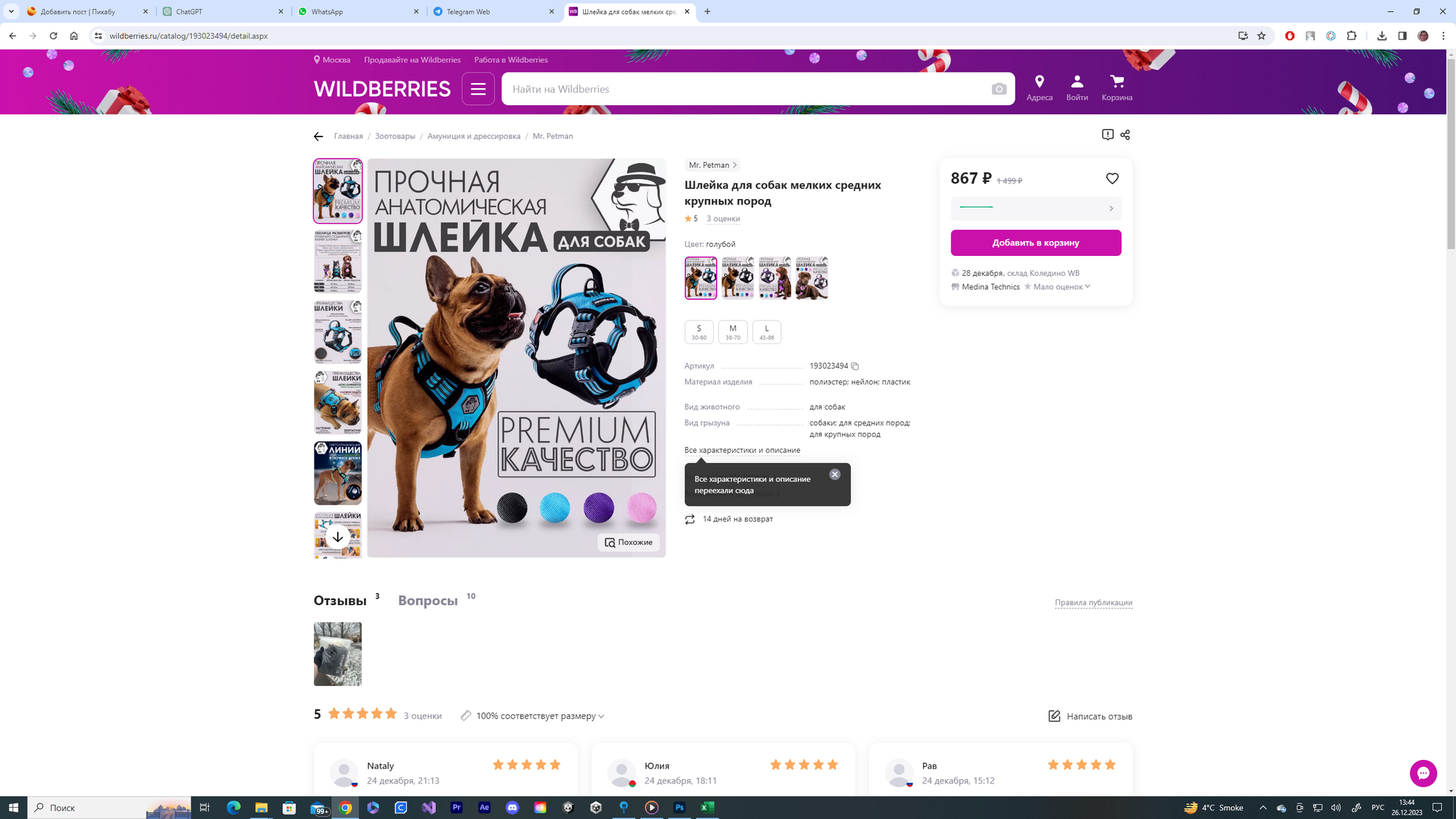Select size M 38-70

point(732,332)
